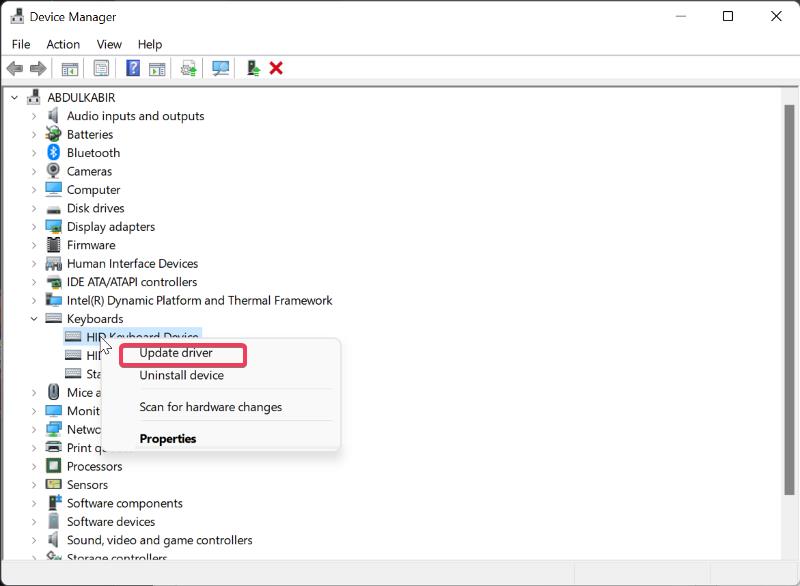The width and height of the screenshot is (800, 586).
Task: Expand Sound, video and game controllers
Action: click(x=34, y=540)
